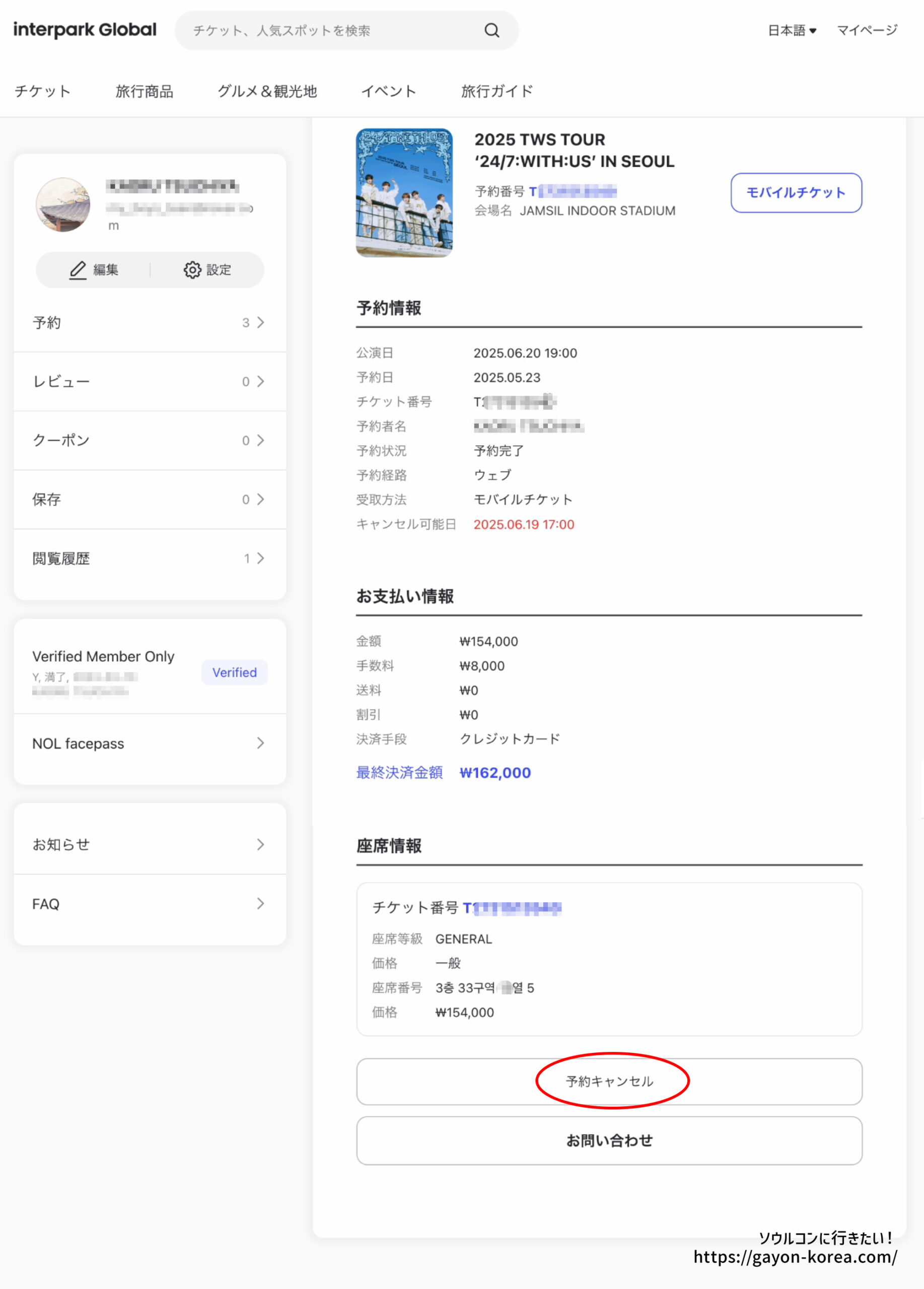Click the gear settings icon in profile card
The image size is (924, 1289).
click(x=192, y=270)
